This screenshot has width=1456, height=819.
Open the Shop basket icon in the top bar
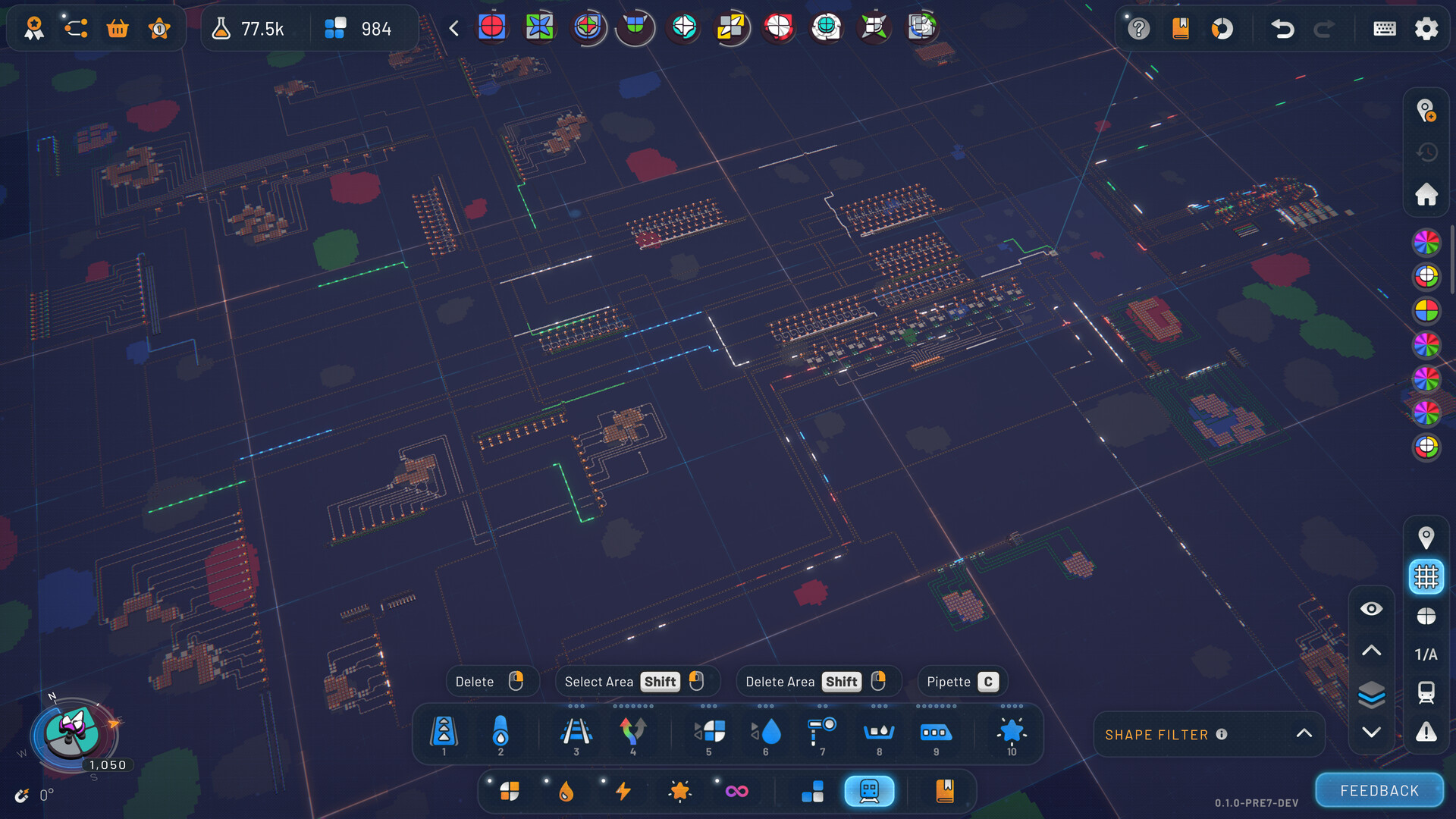118,28
